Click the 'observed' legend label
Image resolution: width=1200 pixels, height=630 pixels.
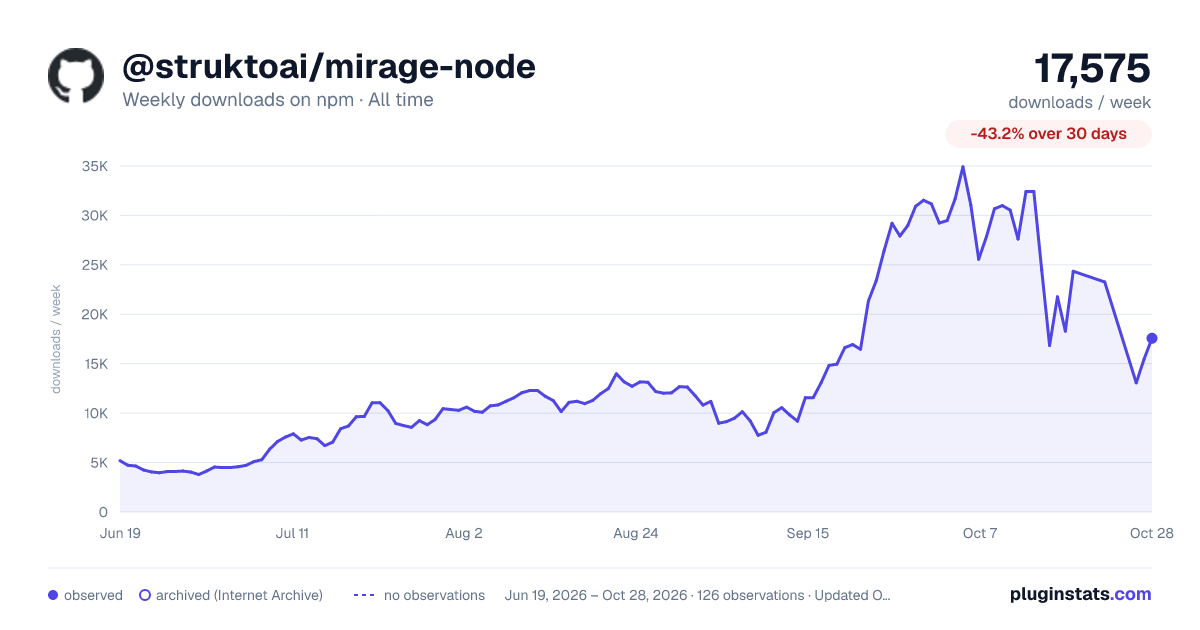[93, 595]
